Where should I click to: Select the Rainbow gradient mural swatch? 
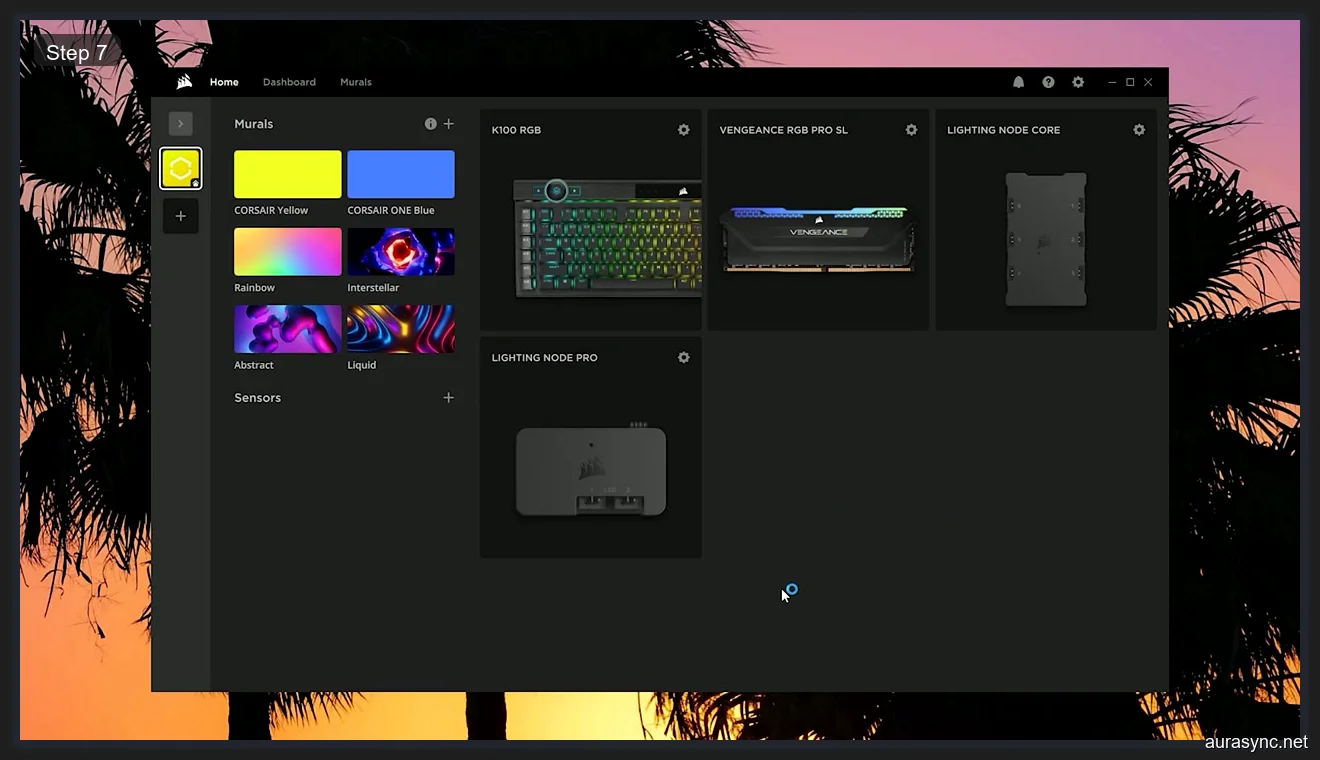[x=287, y=250]
